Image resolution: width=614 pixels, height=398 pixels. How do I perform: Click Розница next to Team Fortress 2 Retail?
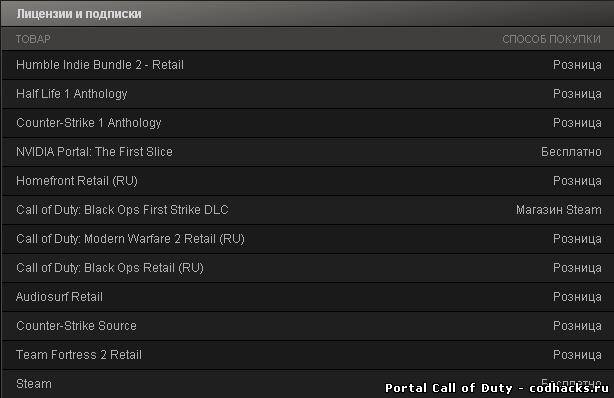[x=577, y=355]
